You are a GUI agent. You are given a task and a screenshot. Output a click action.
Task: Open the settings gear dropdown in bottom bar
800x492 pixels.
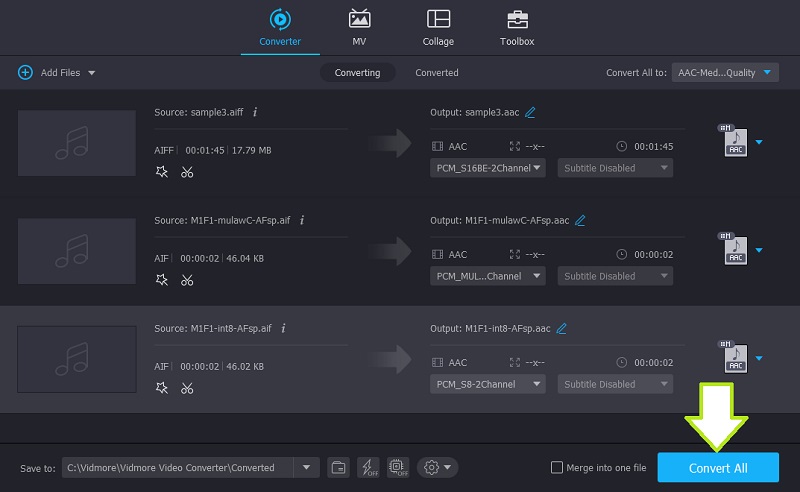438,467
